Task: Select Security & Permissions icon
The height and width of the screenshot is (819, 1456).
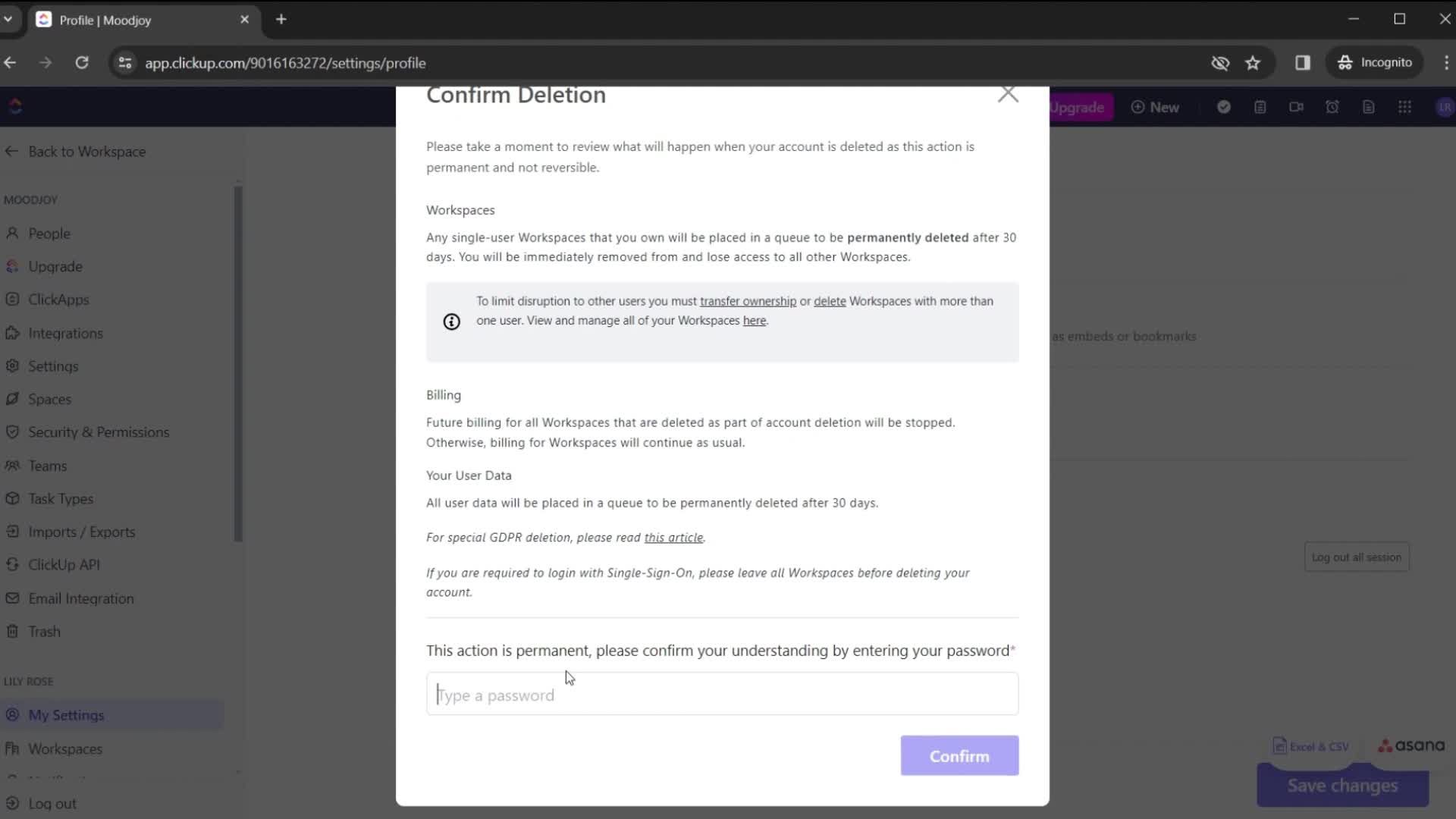Action: (x=12, y=432)
